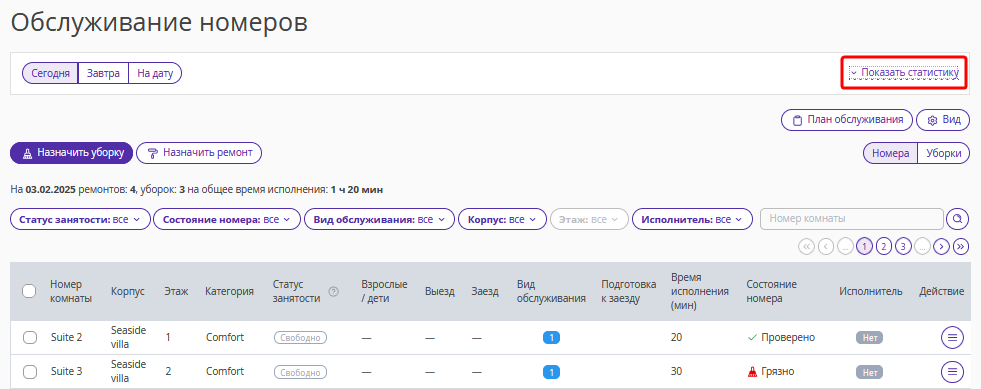
Task: Switch to the Уборки view tab
Action: click(x=943, y=153)
